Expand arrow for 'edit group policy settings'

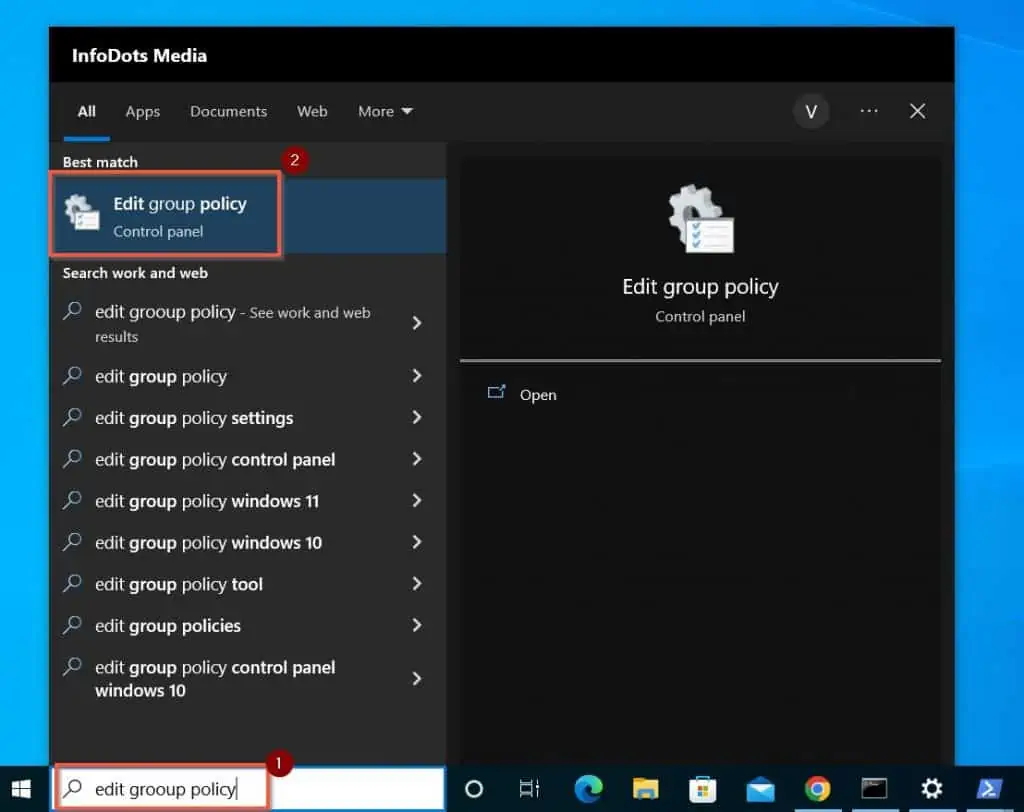pyautogui.click(x=417, y=417)
